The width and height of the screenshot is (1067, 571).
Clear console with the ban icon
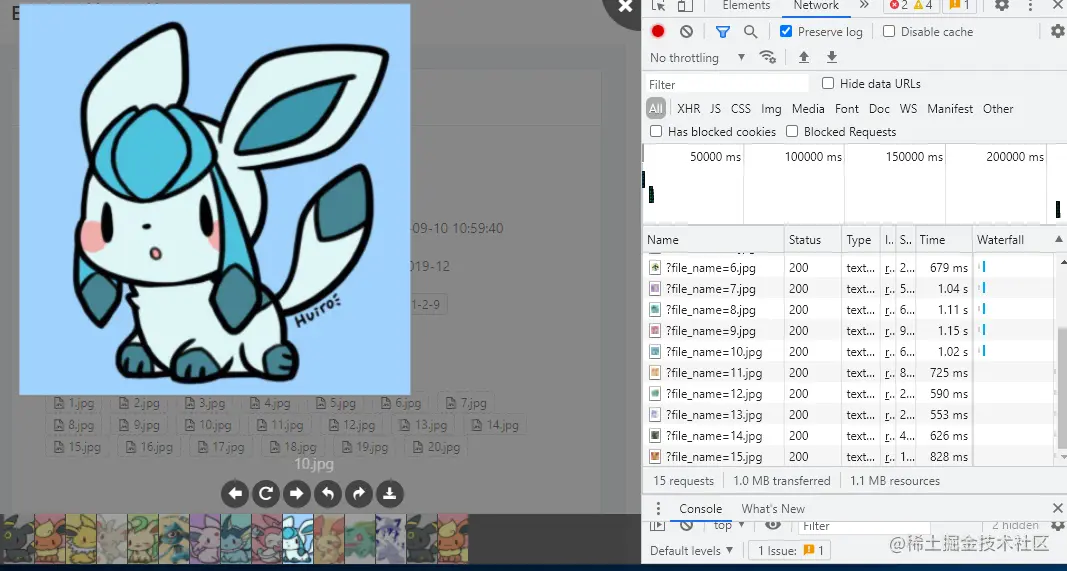click(687, 525)
